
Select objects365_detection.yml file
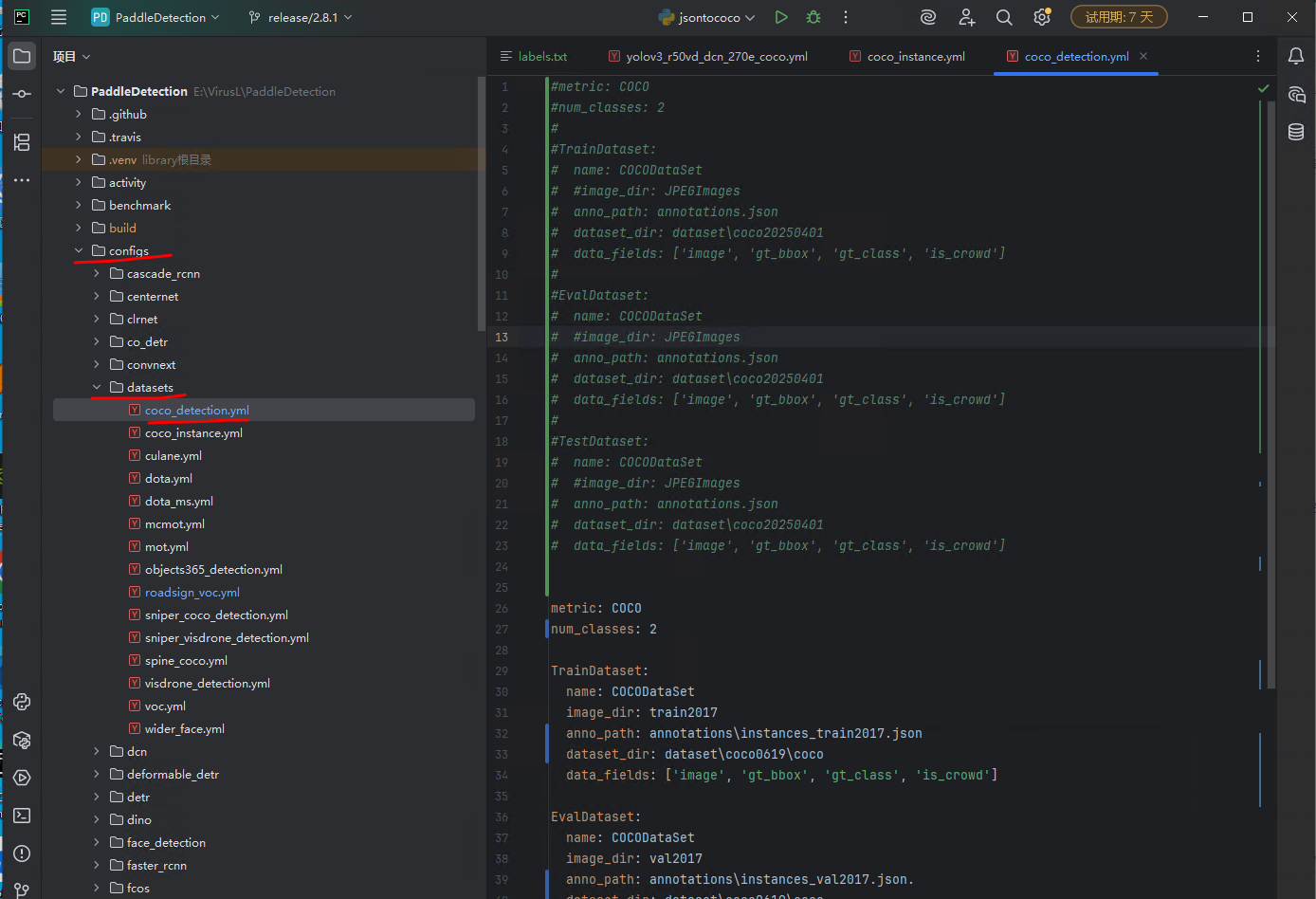click(x=213, y=569)
